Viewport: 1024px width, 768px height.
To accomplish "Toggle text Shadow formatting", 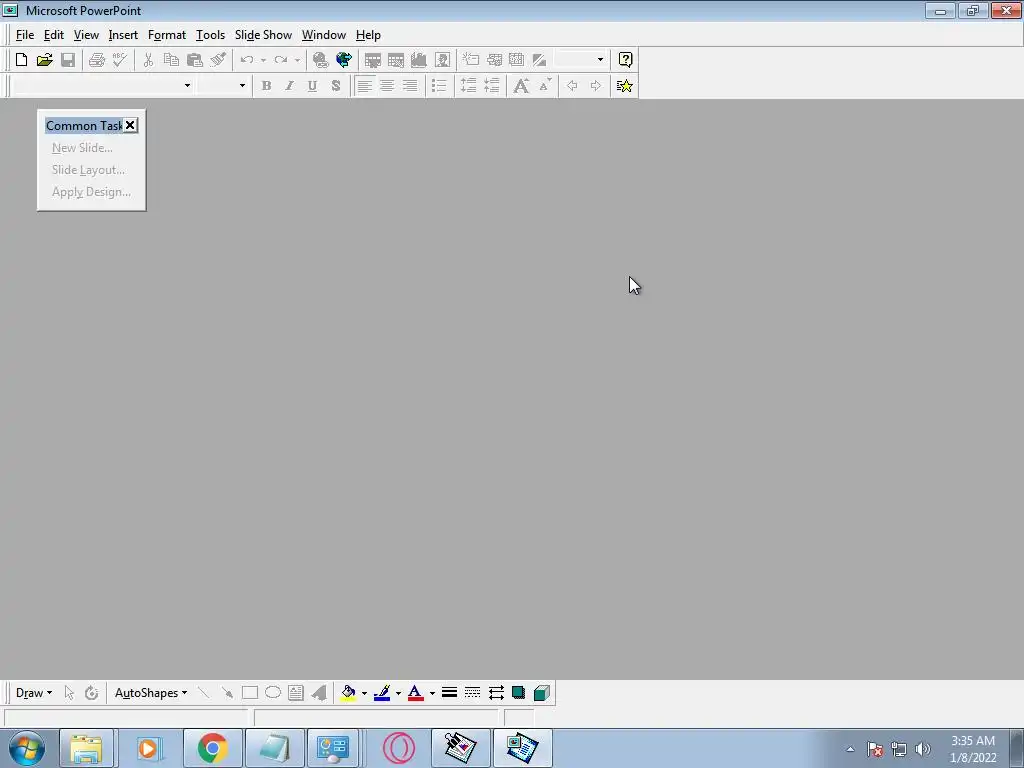I will pyautogui.click(x=336, y=86).
